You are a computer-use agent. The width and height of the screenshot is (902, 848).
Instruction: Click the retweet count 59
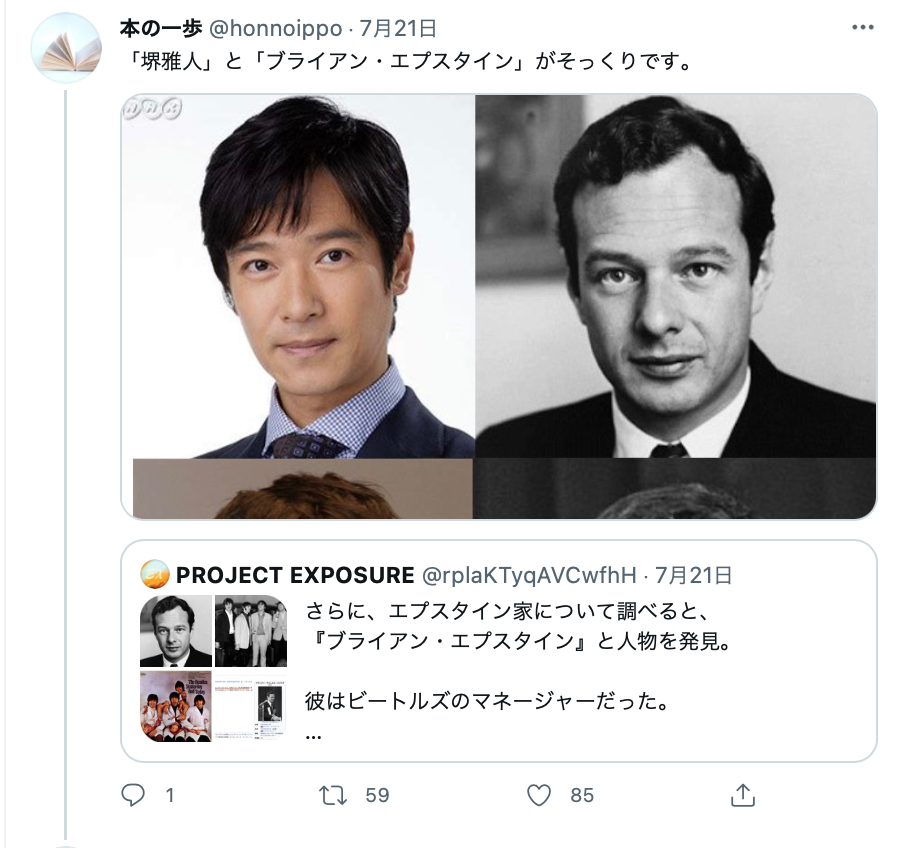point(377,795)
